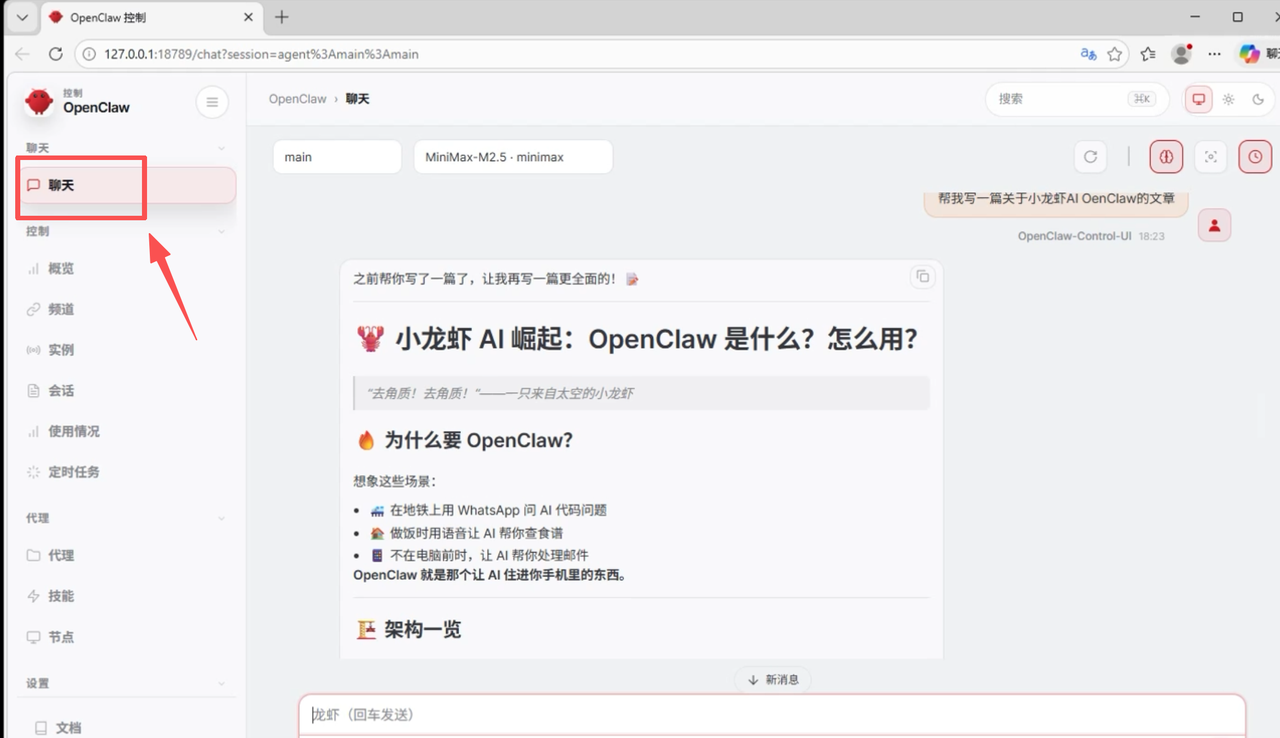Screen dimensions: 1280x738
Task: Click the message input box
Action: point(772,715)
